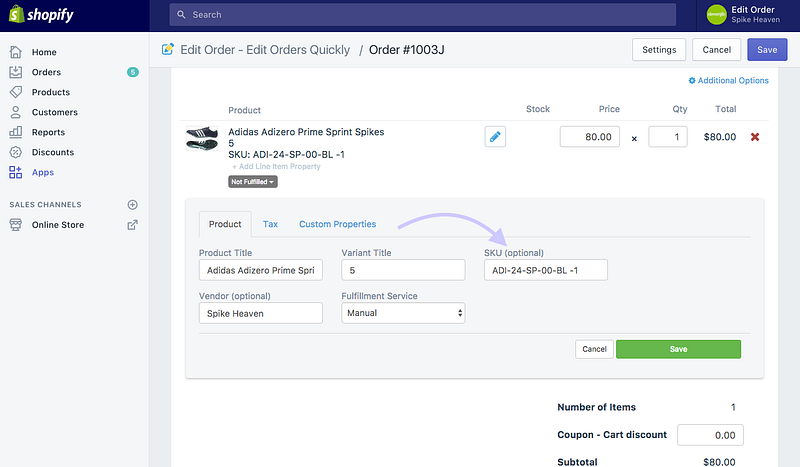Switch to Custom Properties tab
Viewport: 800px width, 467px height.
(x=337, y=224)
